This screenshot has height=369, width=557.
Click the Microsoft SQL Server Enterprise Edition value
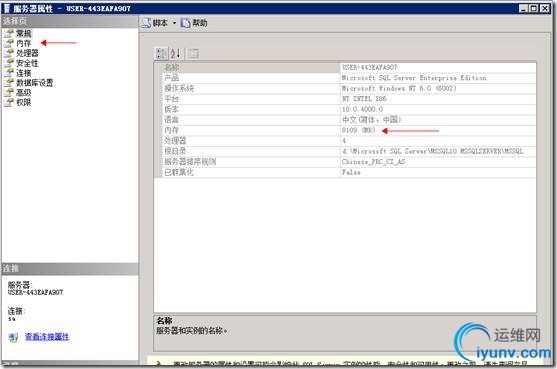tap(414, 78)
